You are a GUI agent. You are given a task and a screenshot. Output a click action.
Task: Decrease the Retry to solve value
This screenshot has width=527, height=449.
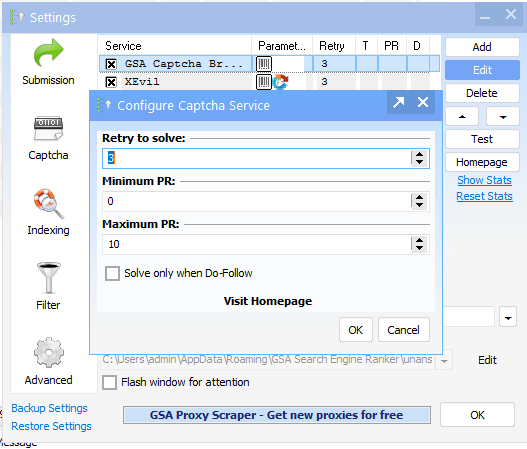click(419, 162)
